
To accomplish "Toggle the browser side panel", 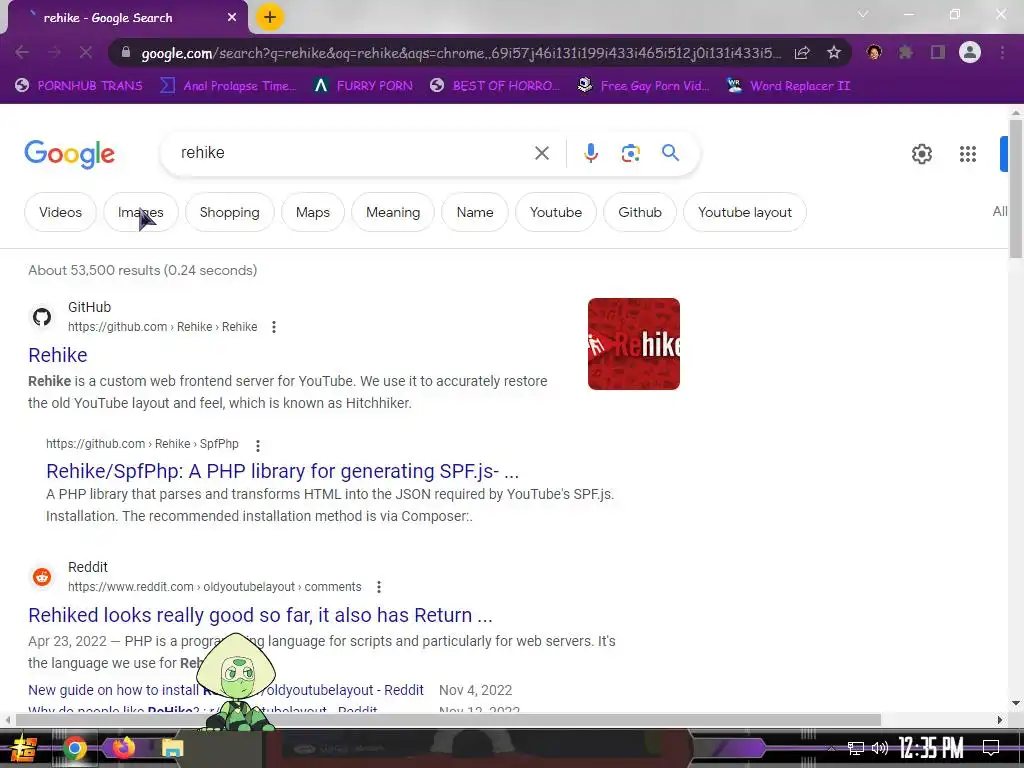I will pyautogui.click(x=938, y=52).
